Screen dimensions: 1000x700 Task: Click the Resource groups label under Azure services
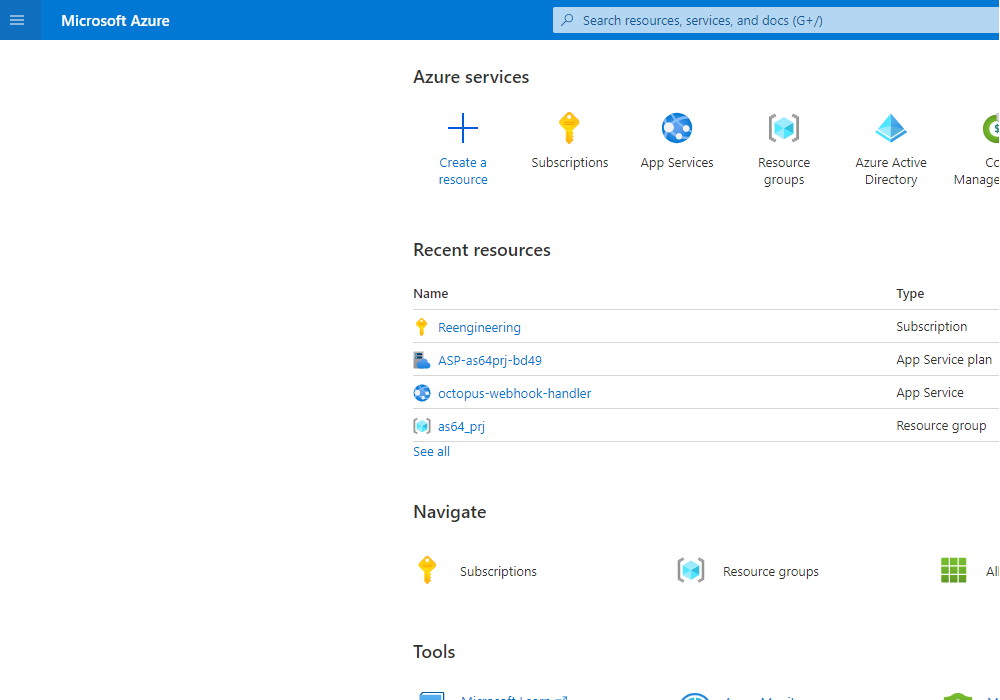point(784,171)
